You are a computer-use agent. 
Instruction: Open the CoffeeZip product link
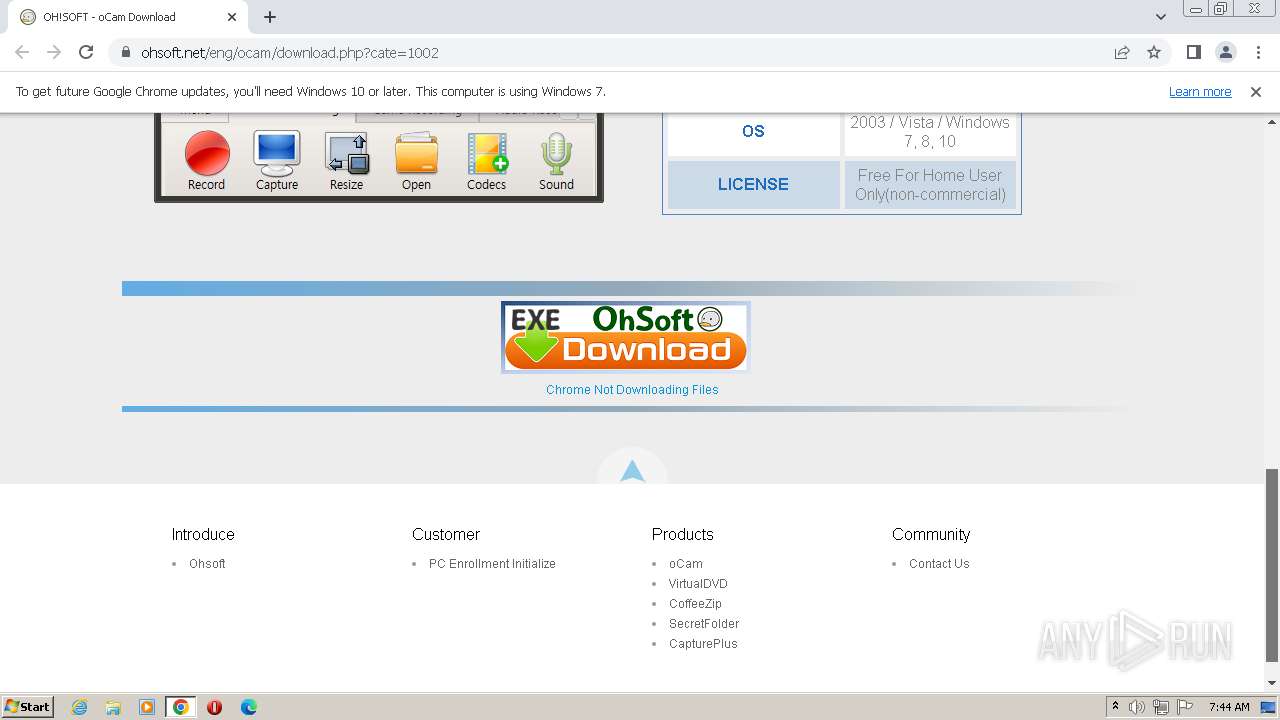click(695, 604)
